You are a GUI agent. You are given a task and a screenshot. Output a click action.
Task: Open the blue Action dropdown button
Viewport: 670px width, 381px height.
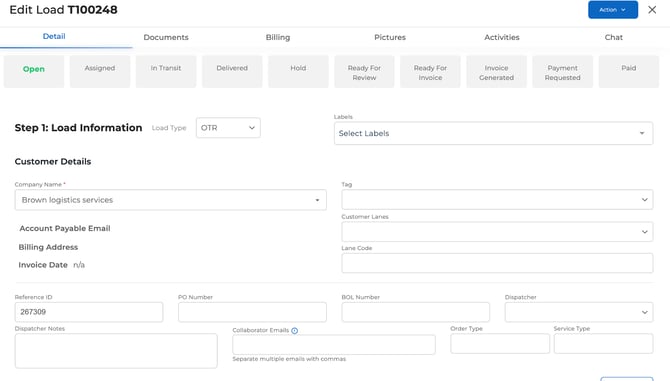(x=613, y=10)
